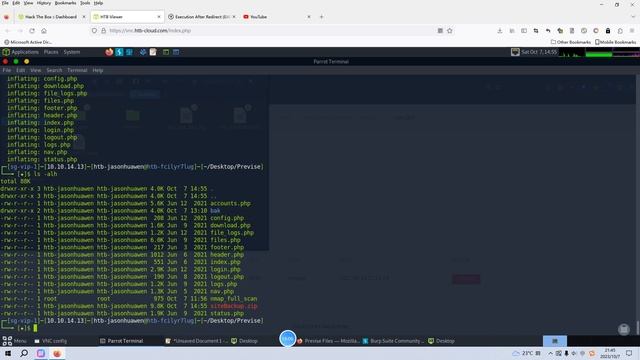This screenshot has width=640, height=360.
Task: Close the YouTube tab
Action: coord(309,17)
